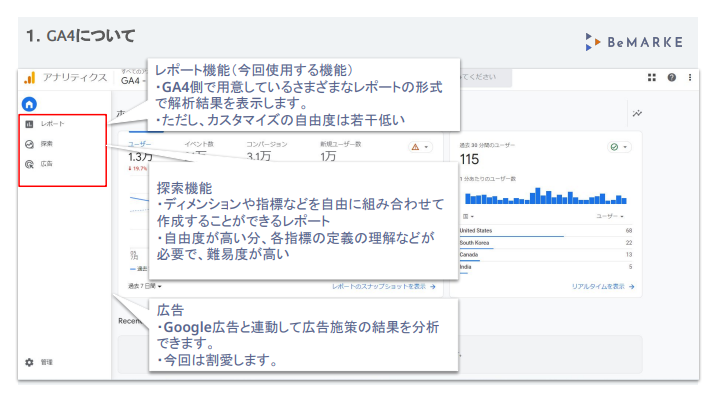Click the South Korea row in realtime list
Image resolution: width=716 pixels, height=402 pixels.
546,243
